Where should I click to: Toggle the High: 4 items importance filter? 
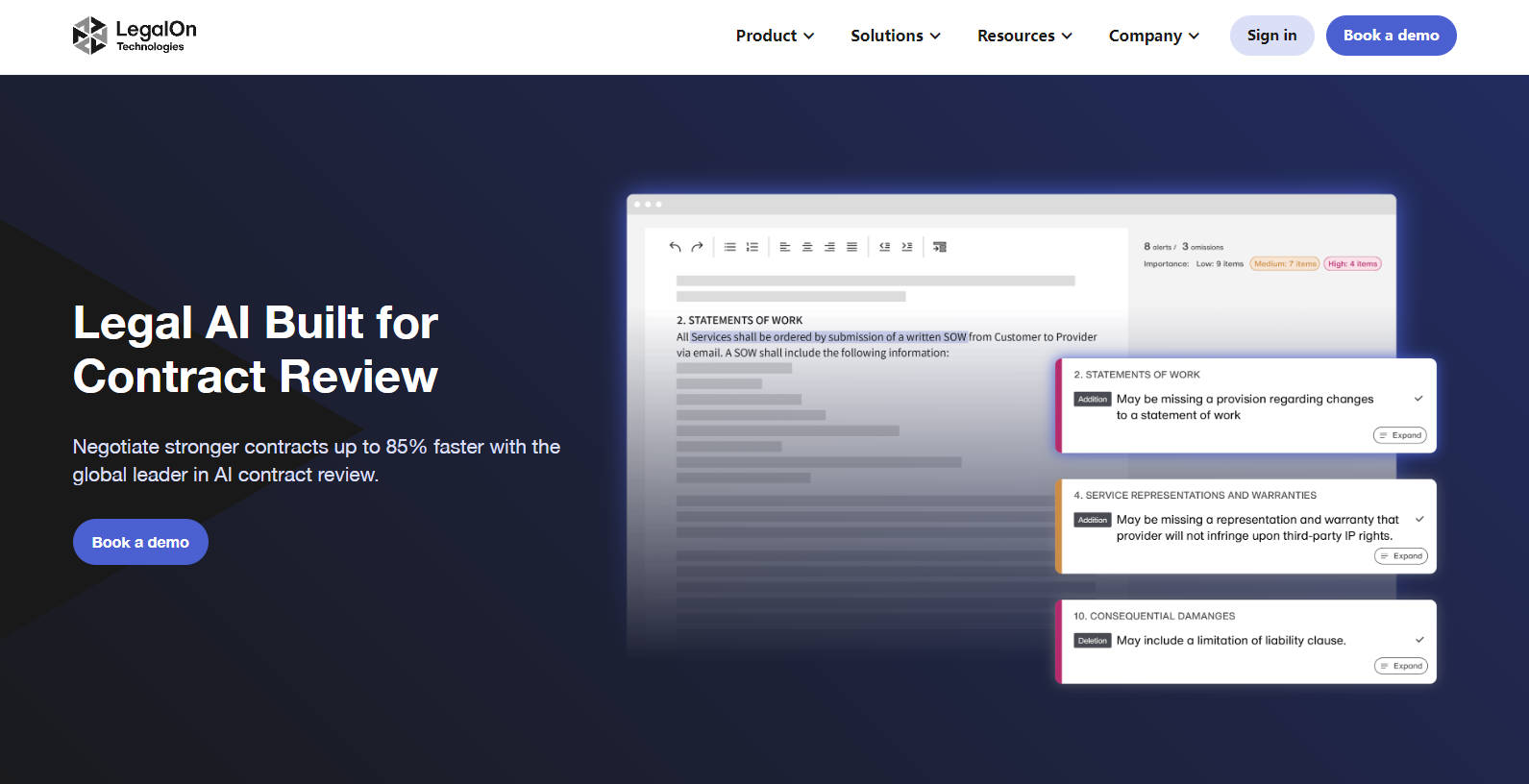coord(1352,263)
